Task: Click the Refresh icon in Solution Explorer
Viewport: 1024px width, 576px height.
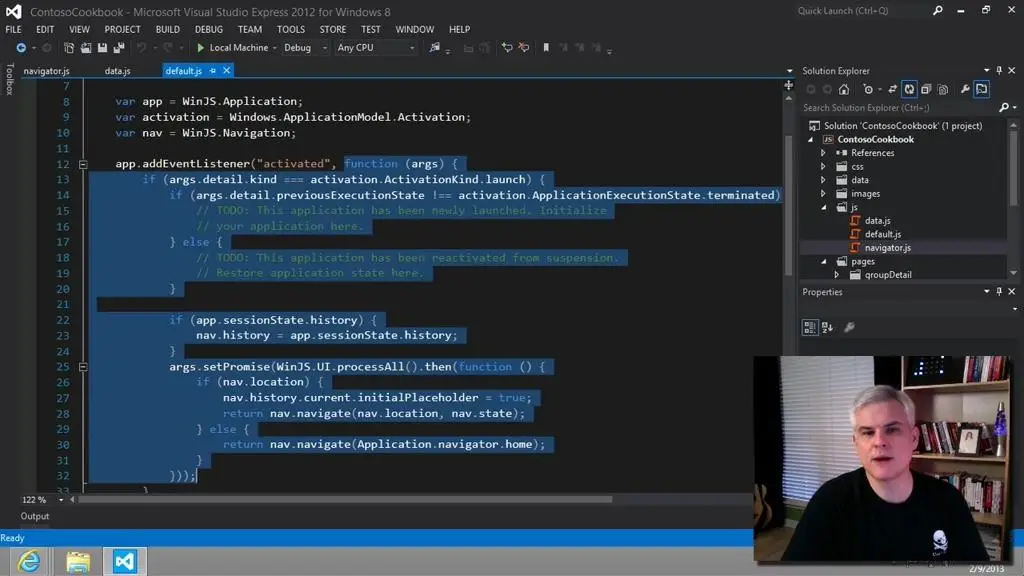Action: (x=909, y=89)
